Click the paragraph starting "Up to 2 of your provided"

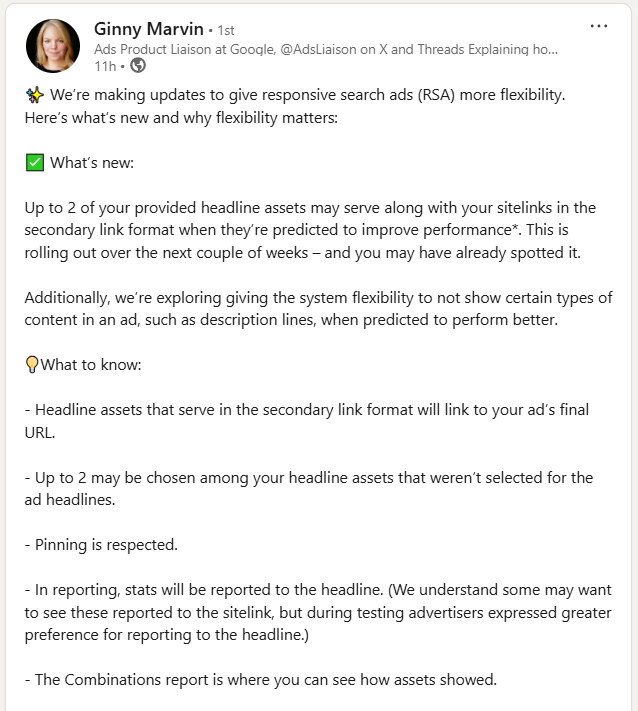[x=310, y=230]
